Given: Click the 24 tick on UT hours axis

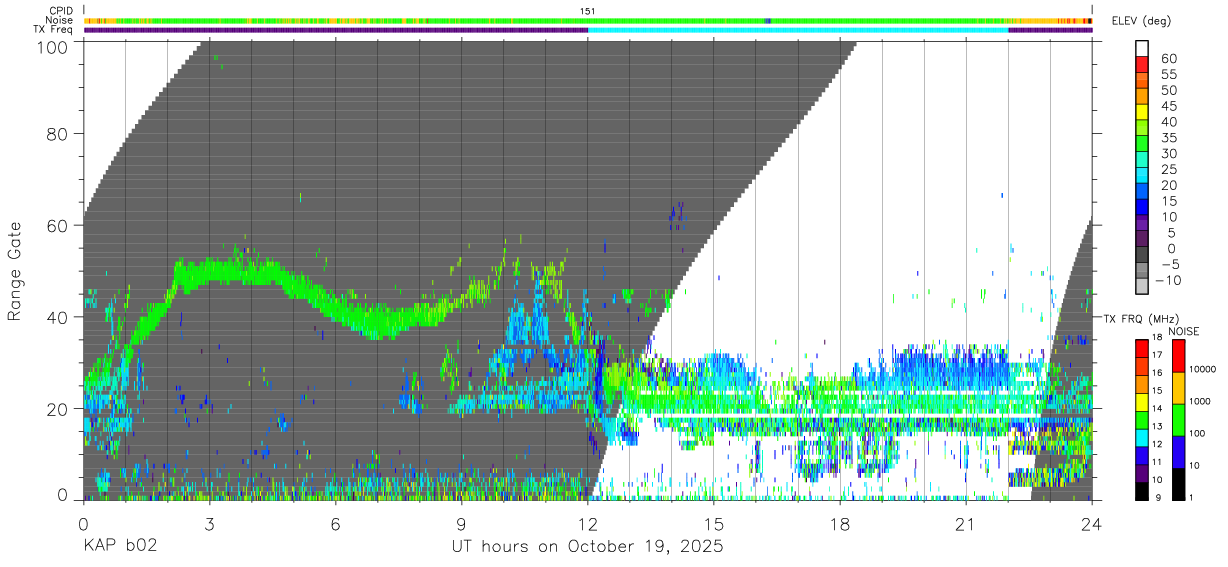Looking at the screenshot, I should click(1091, 524).
